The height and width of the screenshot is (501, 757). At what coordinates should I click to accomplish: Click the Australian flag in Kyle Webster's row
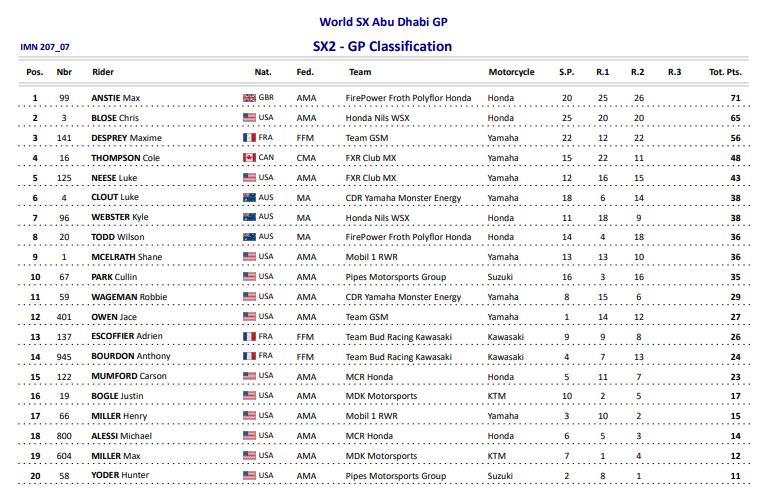250,217
